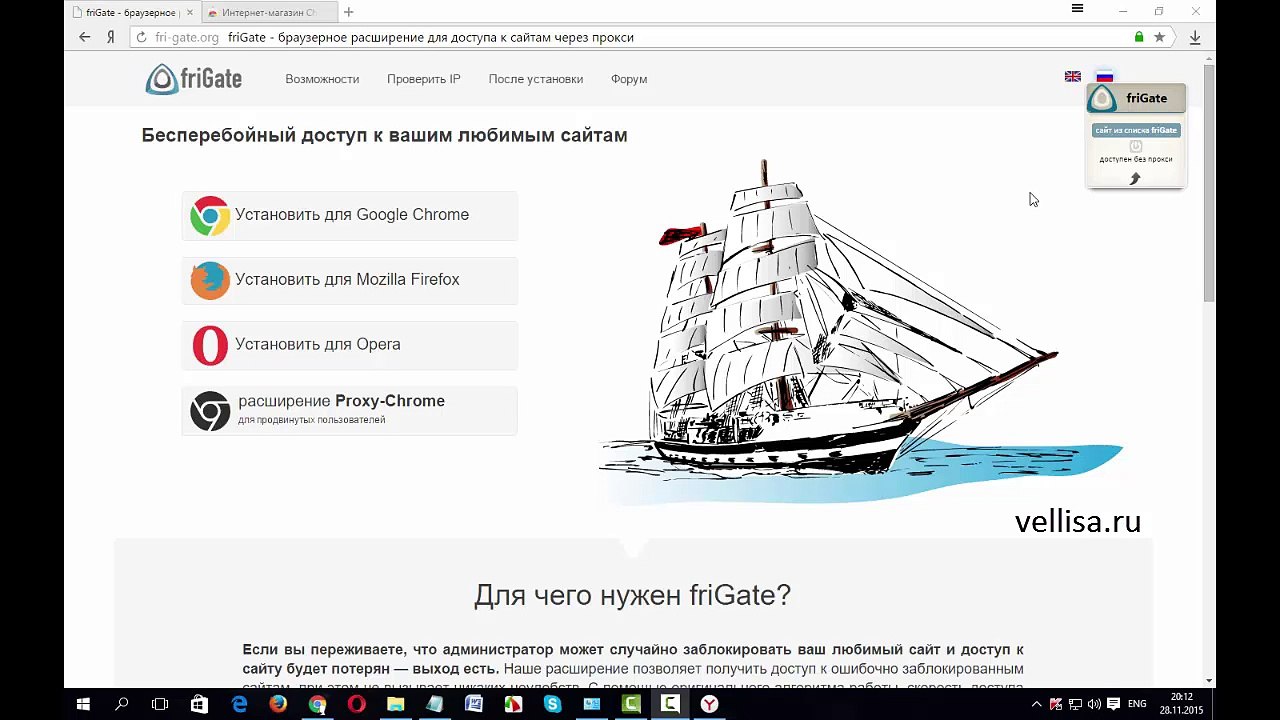Viewport: 1280px width, 720px height.
Task: Click Установить для Mozilla Firefox
Action: coord(350,280)
